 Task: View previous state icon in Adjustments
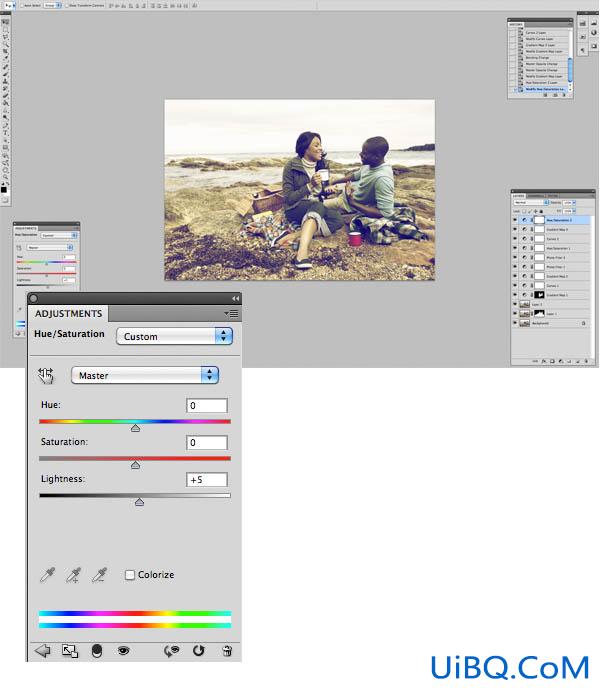coord(171,651)
